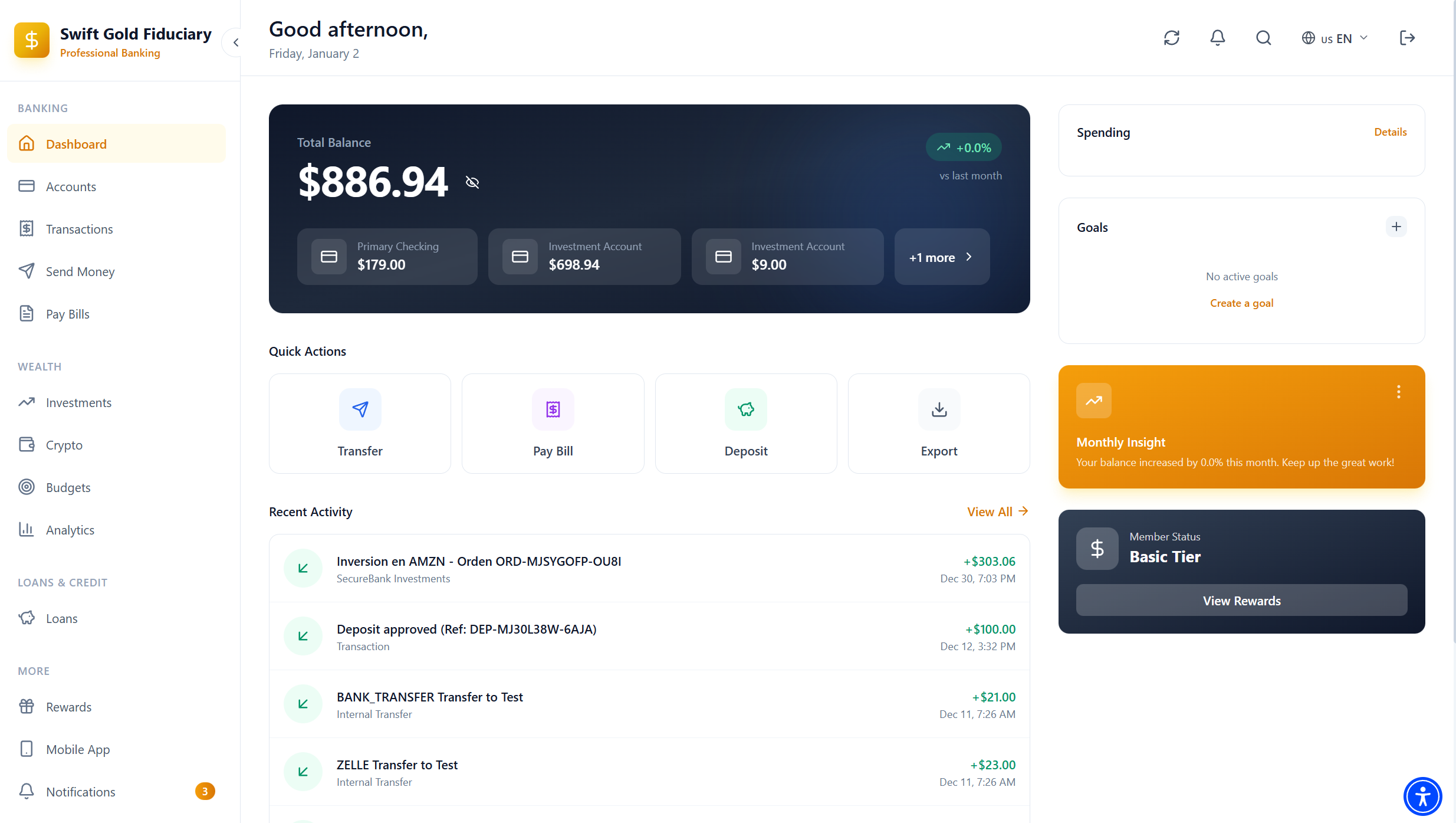The image size is (1456, 823).
Task: Select the Deposit quick action
Action: point(745,423)
